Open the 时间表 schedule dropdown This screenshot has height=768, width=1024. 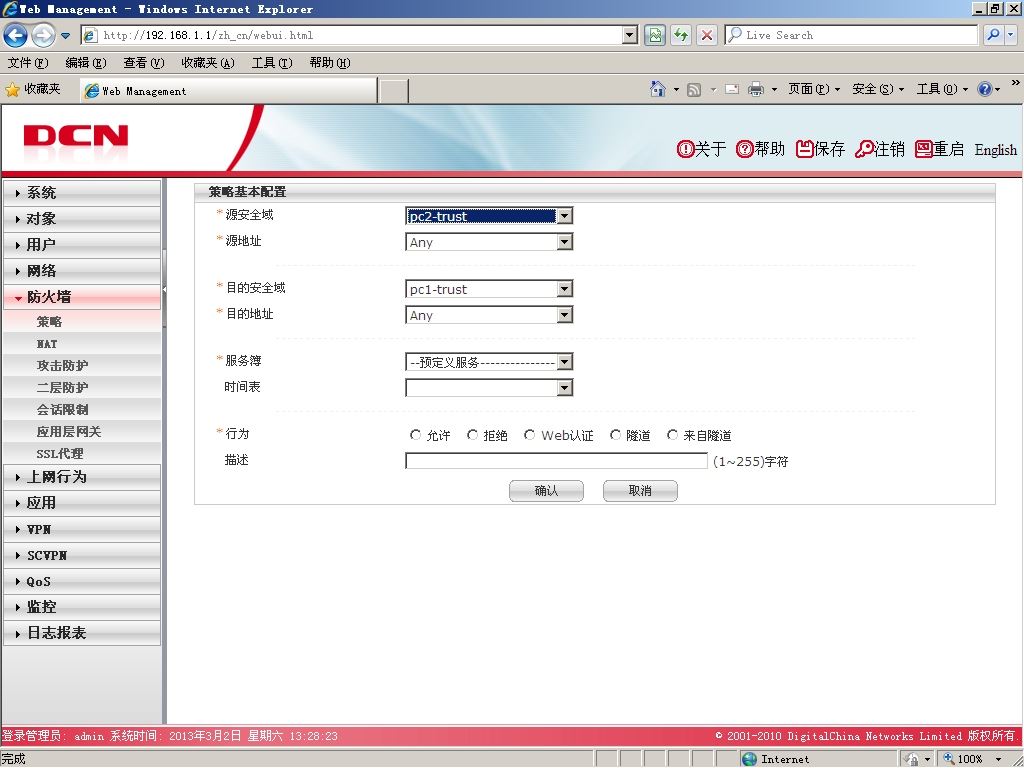(x=489, y=388)
